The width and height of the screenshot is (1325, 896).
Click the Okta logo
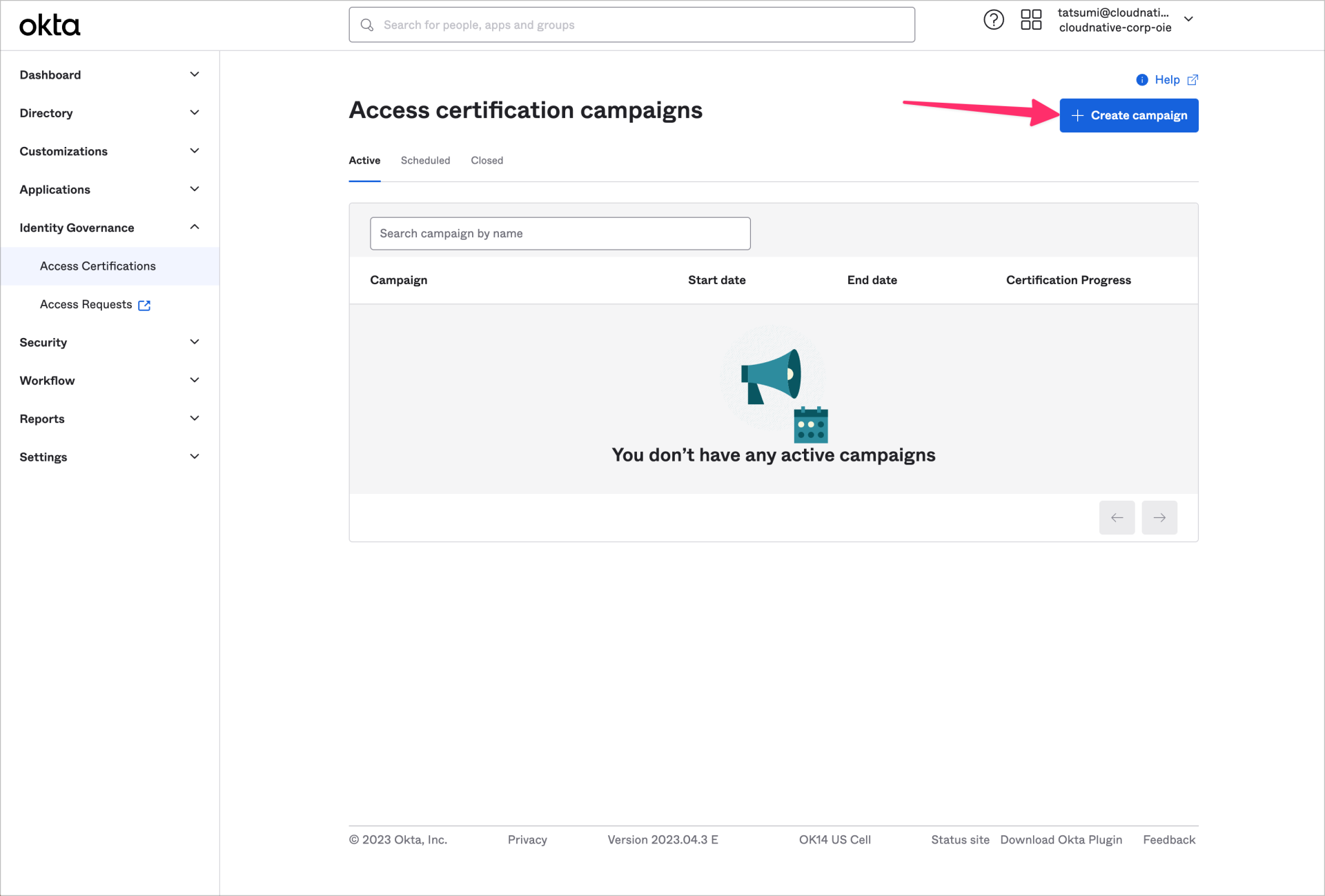click(49, 25)
